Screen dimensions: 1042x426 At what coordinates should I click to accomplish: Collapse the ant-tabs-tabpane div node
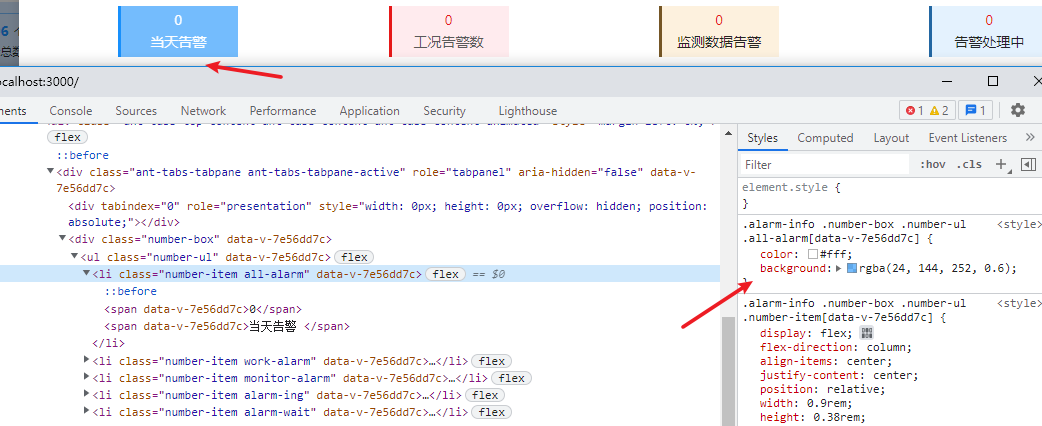tap(51, 171)
